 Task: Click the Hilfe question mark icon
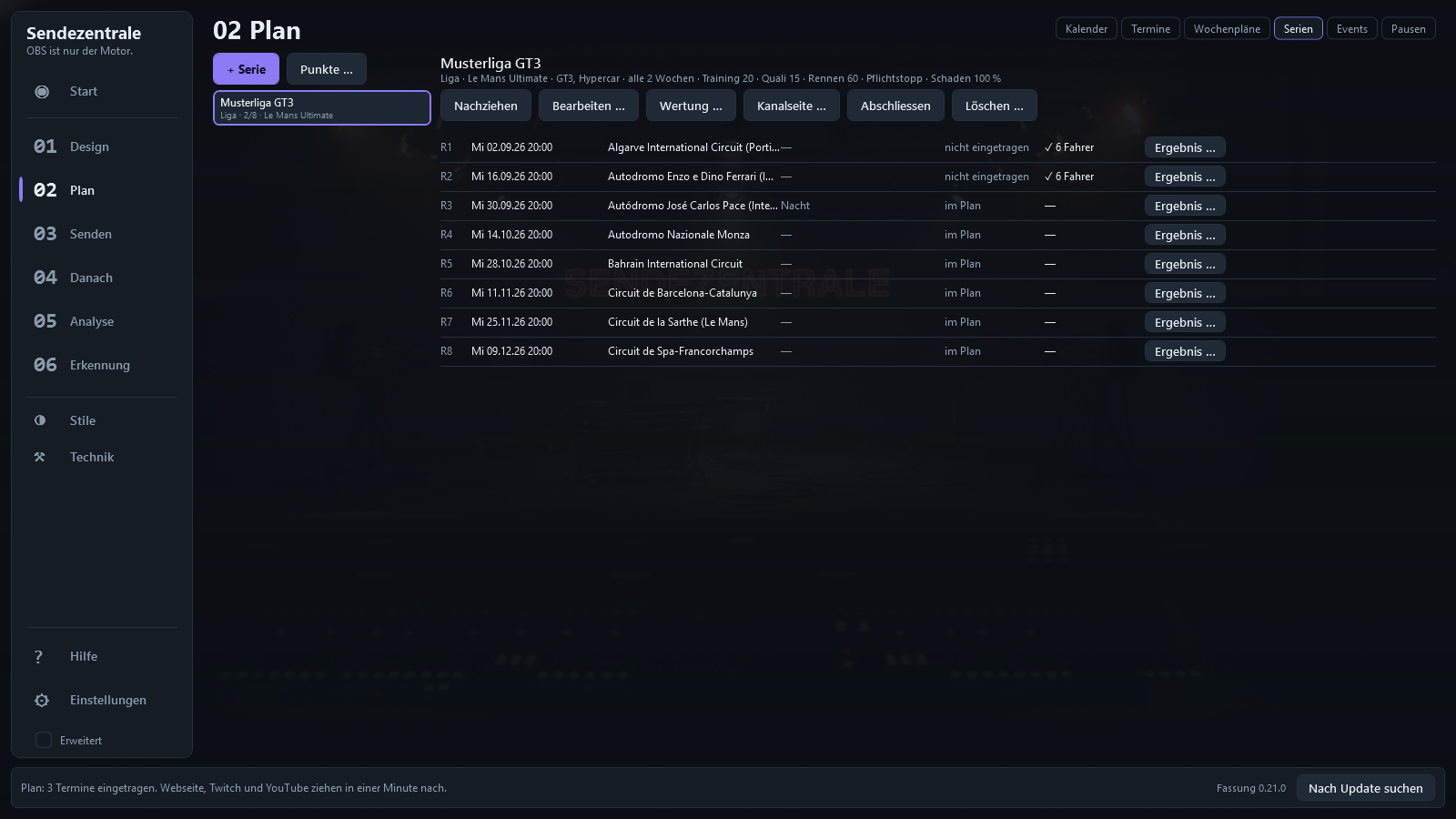[39, 656]
